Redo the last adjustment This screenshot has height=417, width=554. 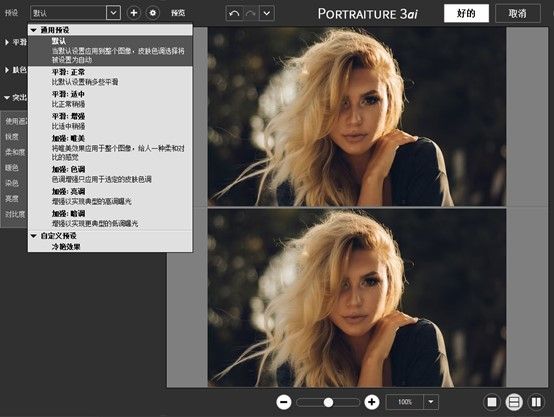coord(251,14)
